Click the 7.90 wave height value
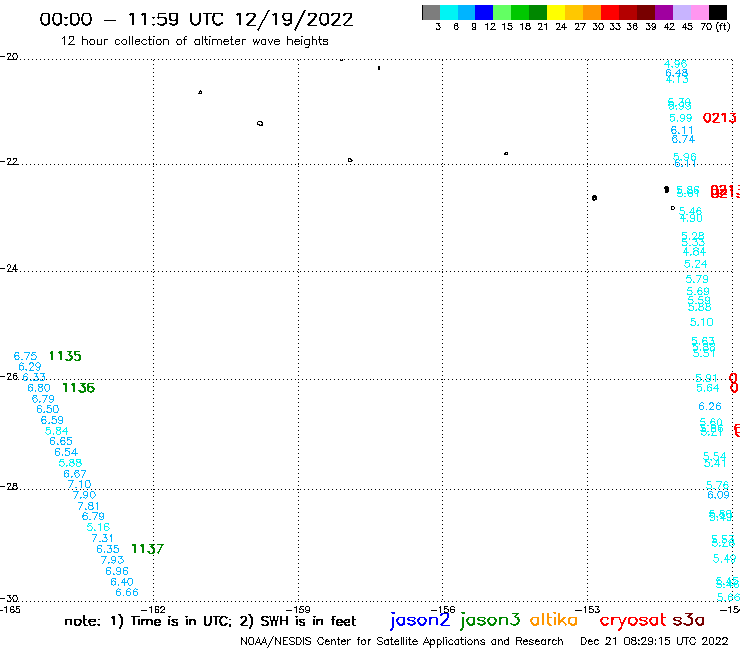This screenshot has width=740, height=650. click(x=84, y=495)
